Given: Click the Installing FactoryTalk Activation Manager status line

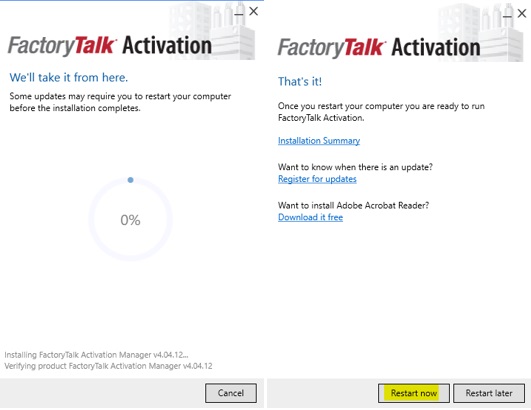Looking at the screenshot, I should pos(96,355).
